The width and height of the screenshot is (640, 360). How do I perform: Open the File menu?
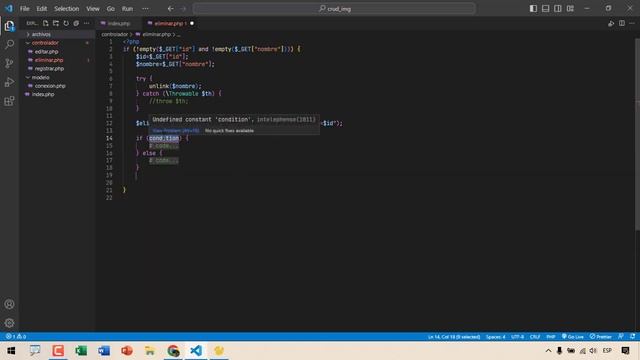[24, 9]
